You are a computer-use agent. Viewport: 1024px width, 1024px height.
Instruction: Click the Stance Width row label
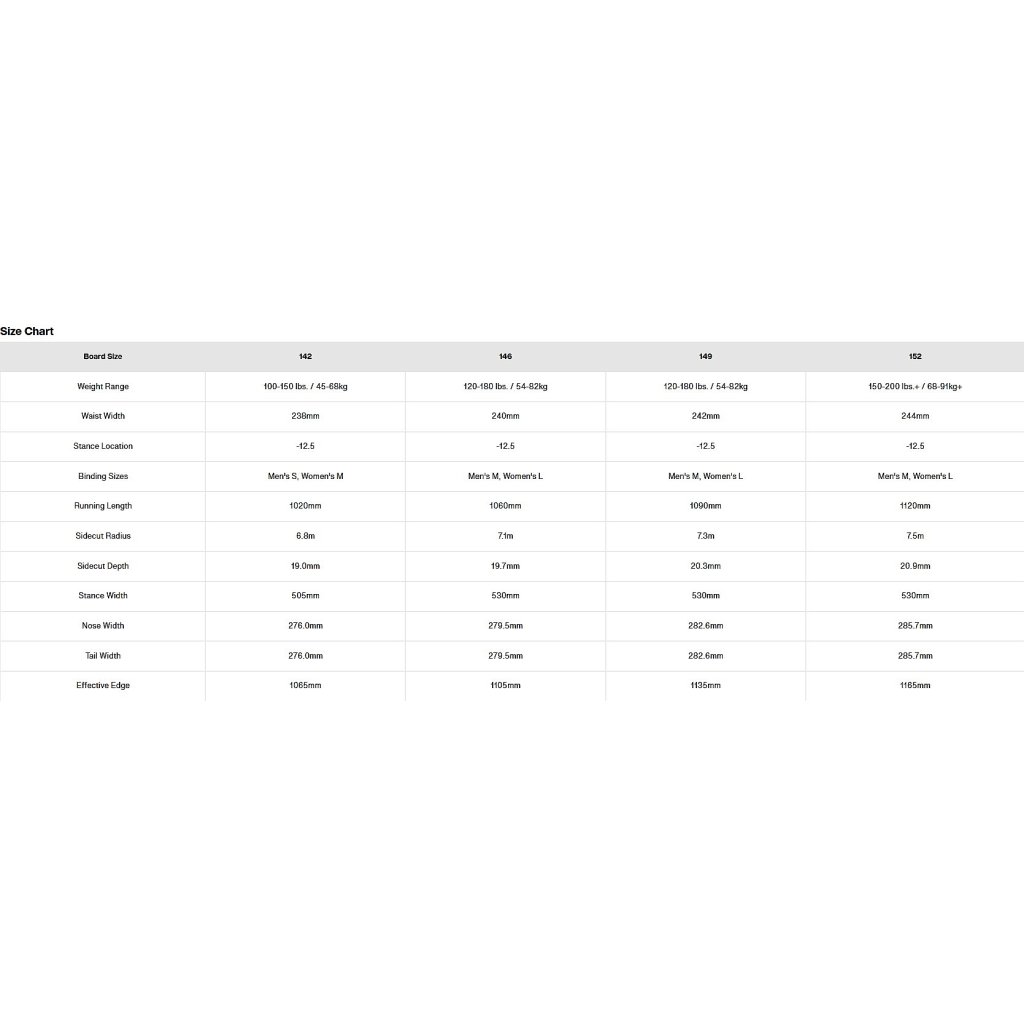click(x=103, y=596)
